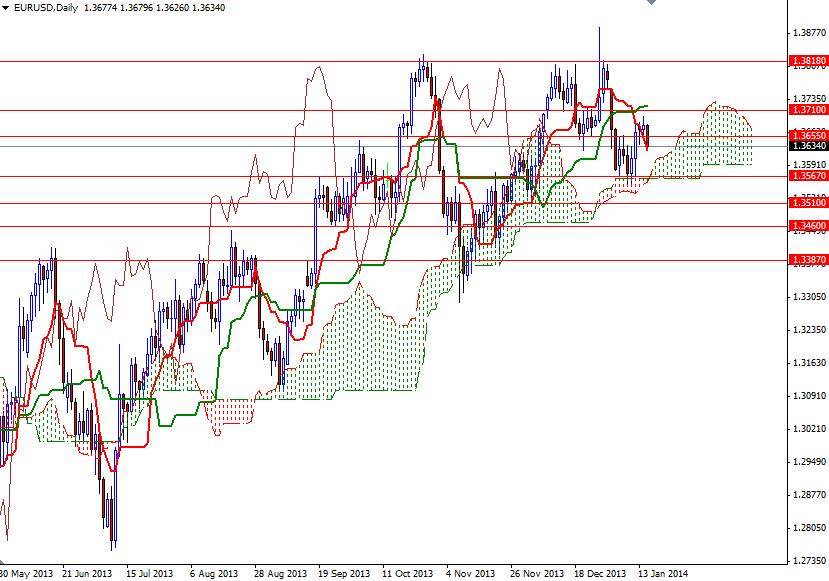Click the 13 Jan 2014 date axis label
The height and width of the screenshot is (581, 829).
pos(667,567)
